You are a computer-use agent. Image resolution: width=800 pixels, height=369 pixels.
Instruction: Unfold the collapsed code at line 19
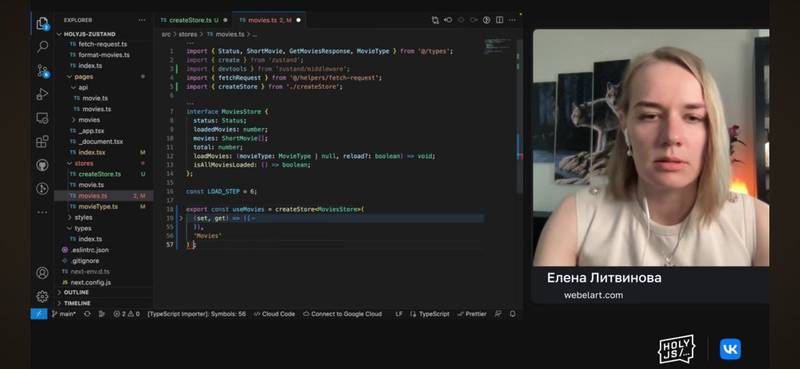click(180, 218)
